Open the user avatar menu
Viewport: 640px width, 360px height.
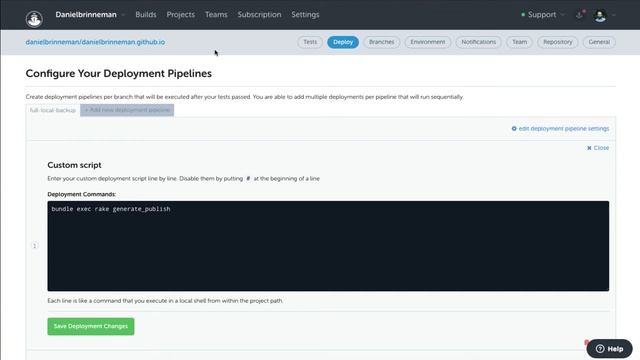[600, 16]
